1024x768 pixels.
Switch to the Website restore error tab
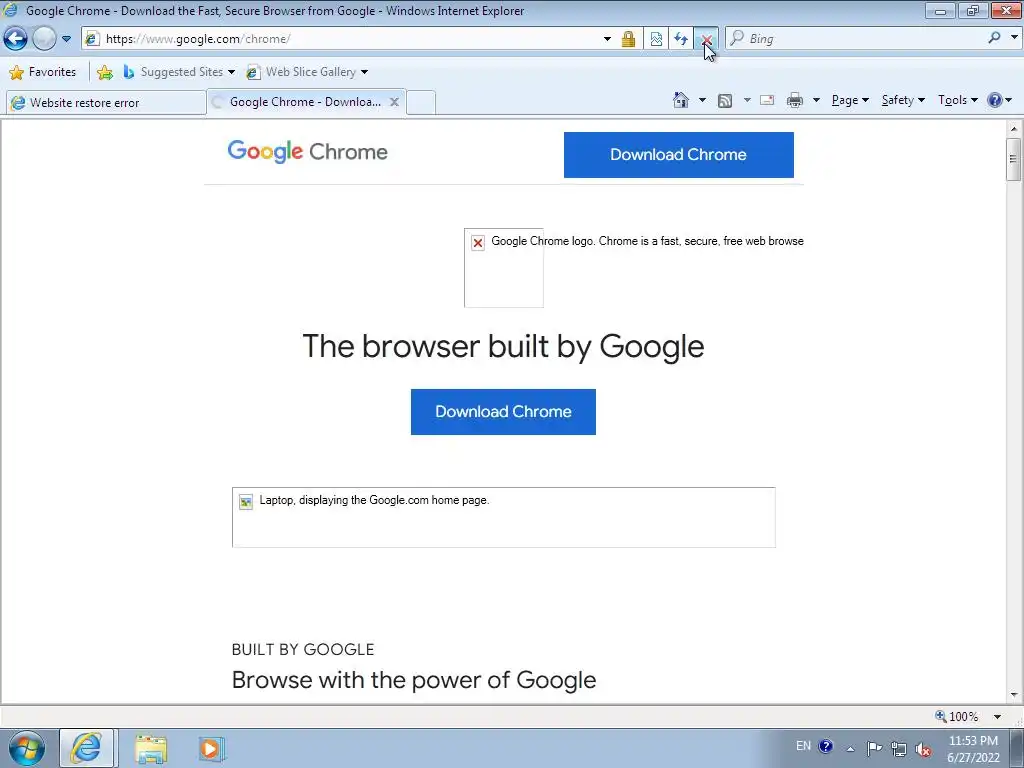(x=106, y=103)
